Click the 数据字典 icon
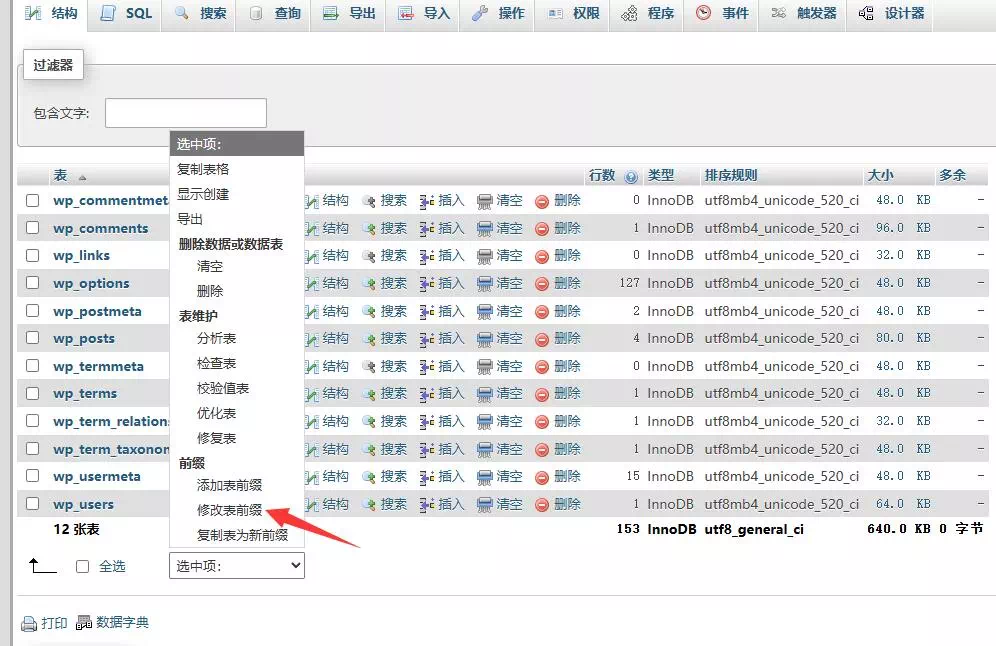Screen dimensions: 996x646 coord(83,622)
